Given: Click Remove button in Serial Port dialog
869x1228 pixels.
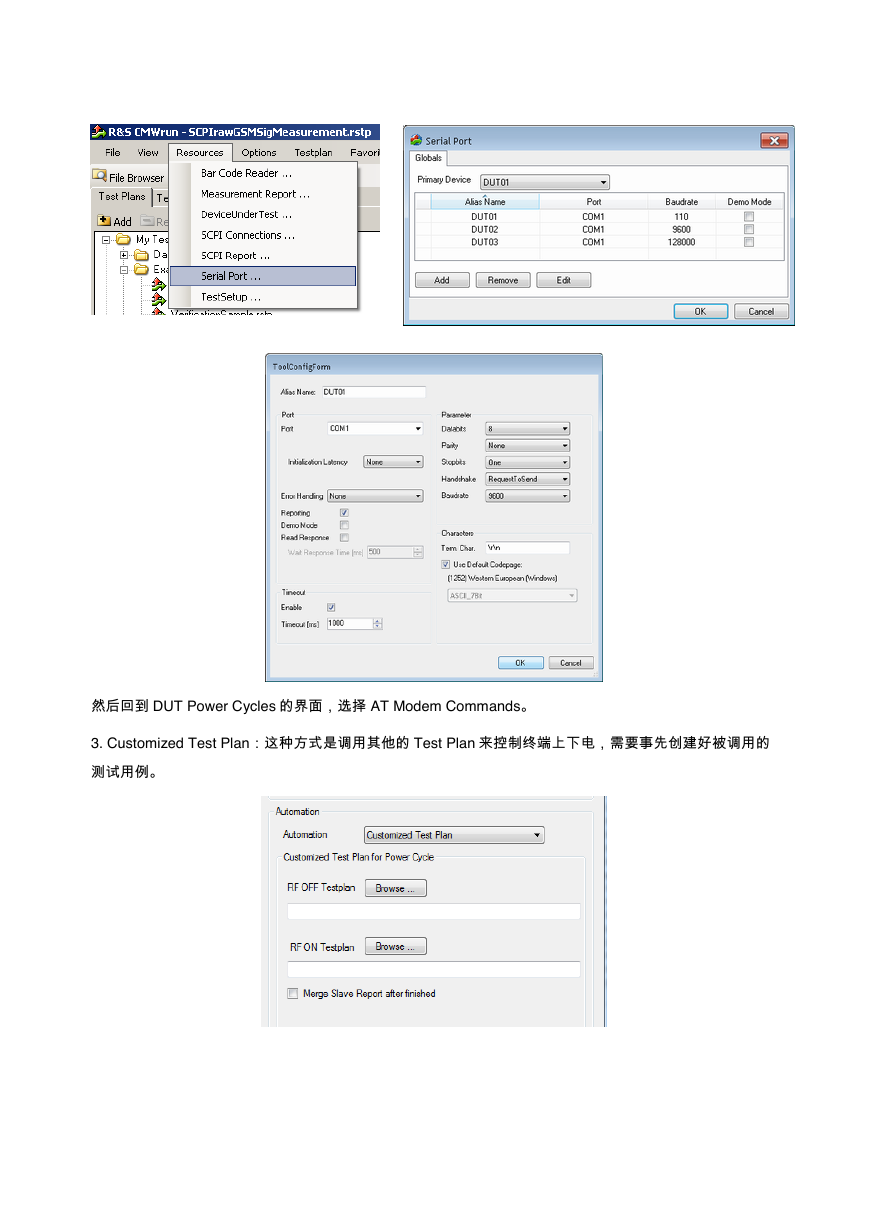Looking at the screenshot, I should pyautogui.click(x=503, y=281).
